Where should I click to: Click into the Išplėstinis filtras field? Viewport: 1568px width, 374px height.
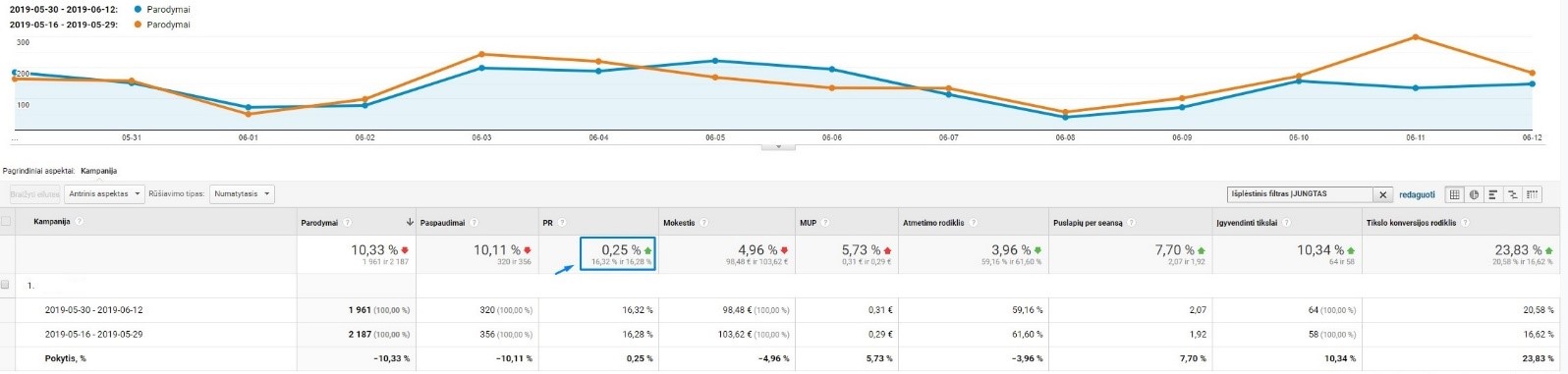1300,194
